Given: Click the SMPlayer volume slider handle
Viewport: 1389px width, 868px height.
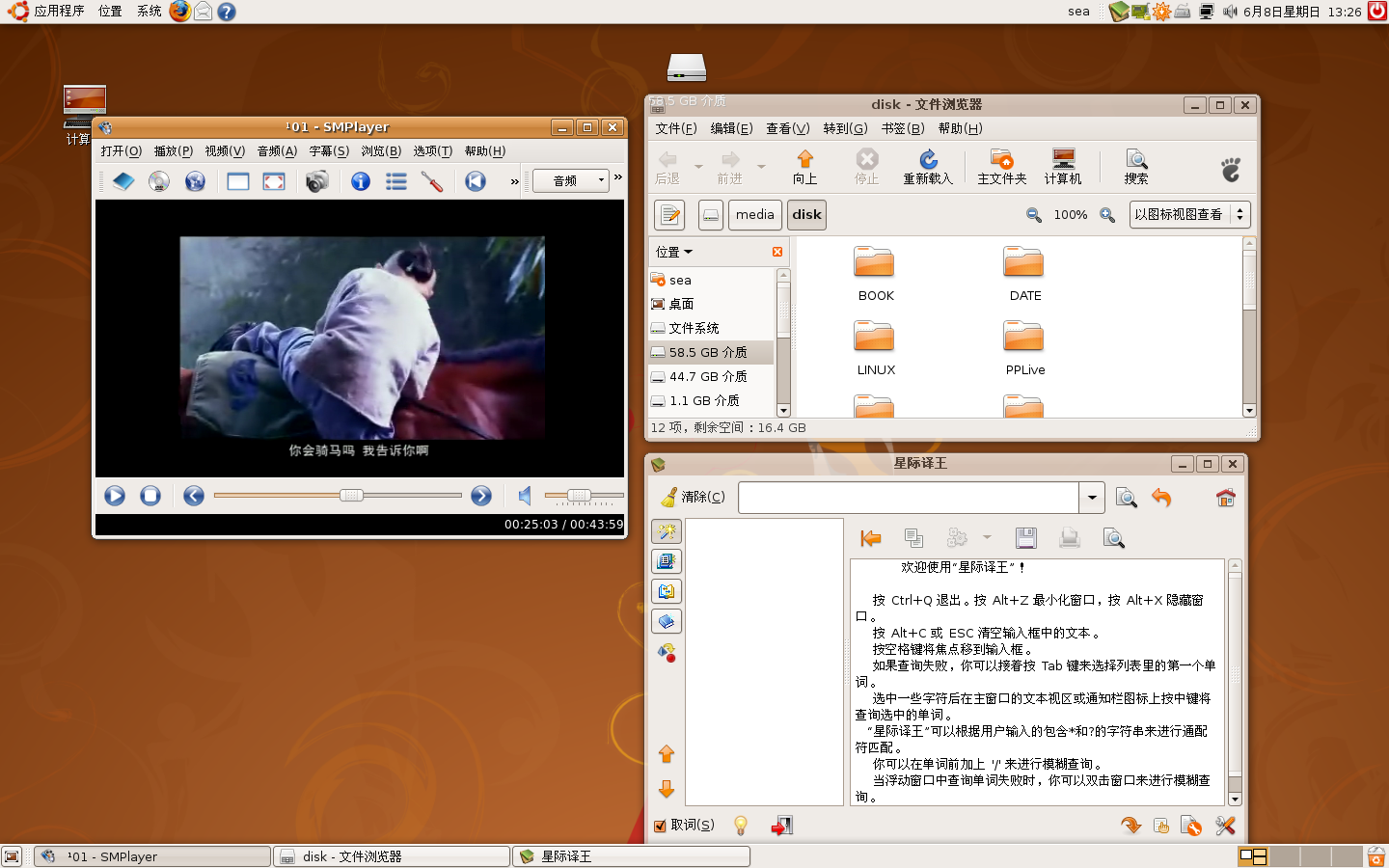Looking at the screenshot, I should (579, 496).
